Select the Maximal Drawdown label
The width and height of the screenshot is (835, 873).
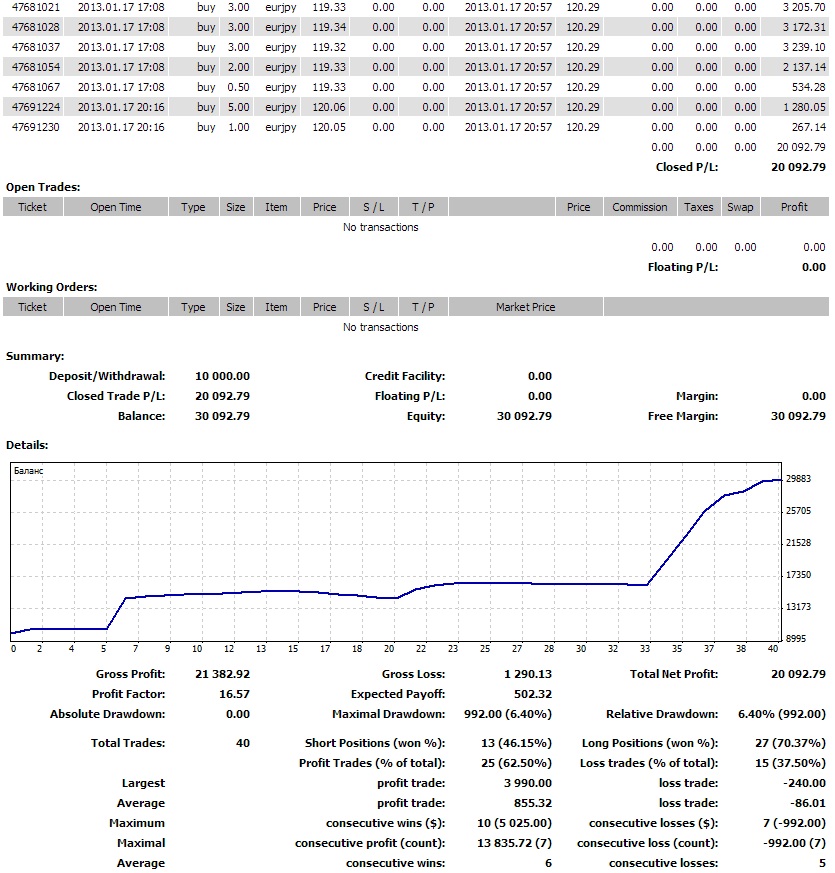(389, 714)
